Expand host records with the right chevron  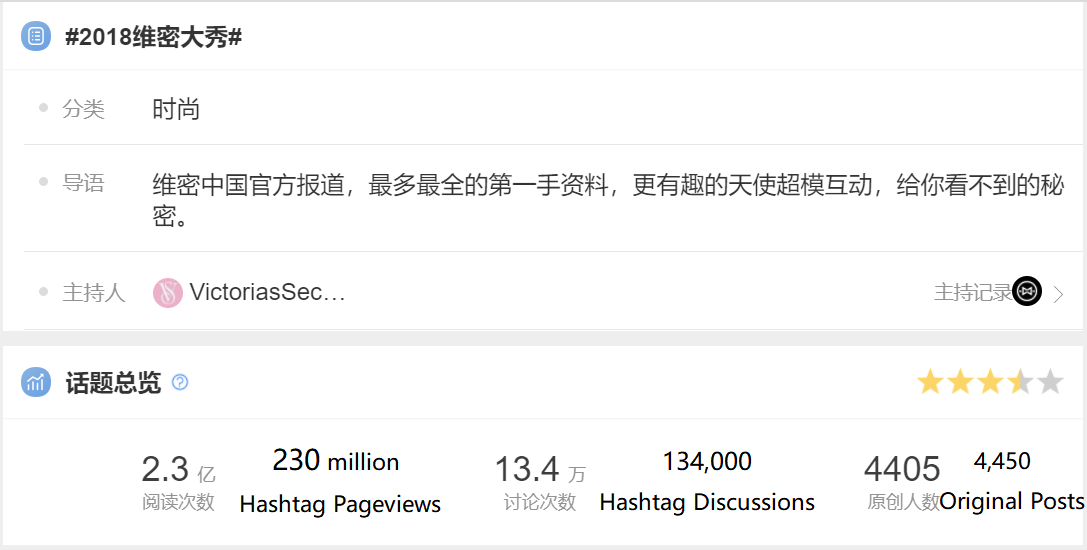click(x=1059, y=294)
